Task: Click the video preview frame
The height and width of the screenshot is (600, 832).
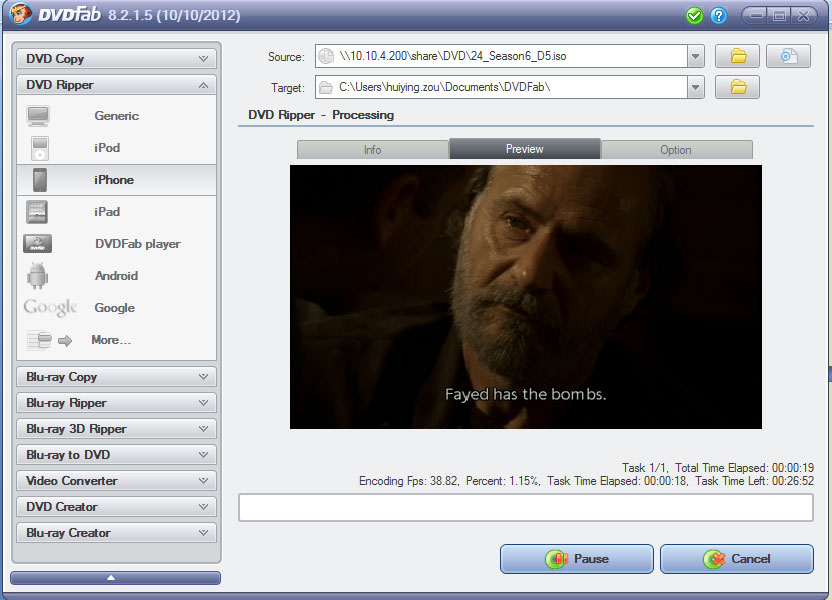Action: click(x=526, y=297)
